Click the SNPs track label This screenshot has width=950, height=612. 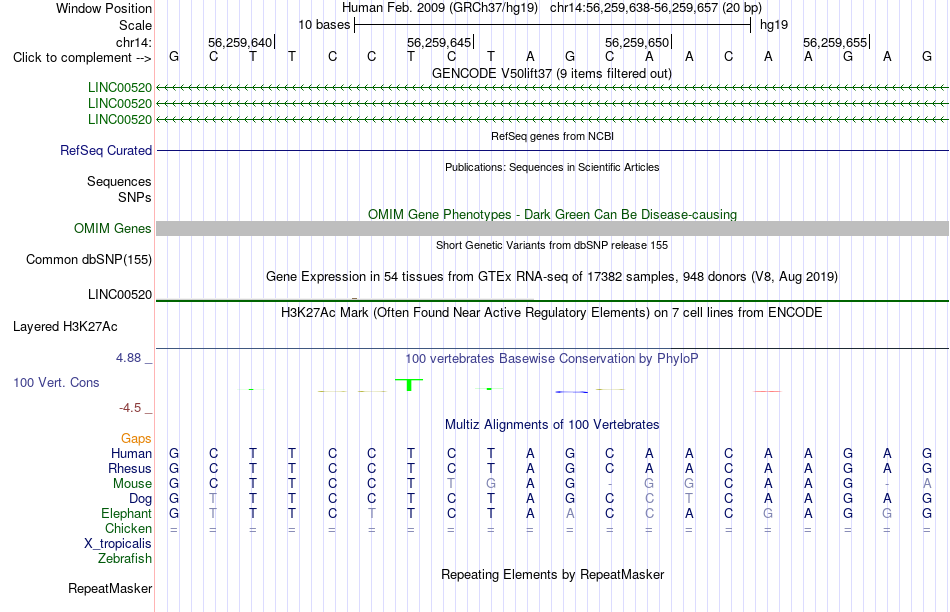pyautogui.click(x=135, y=198)
